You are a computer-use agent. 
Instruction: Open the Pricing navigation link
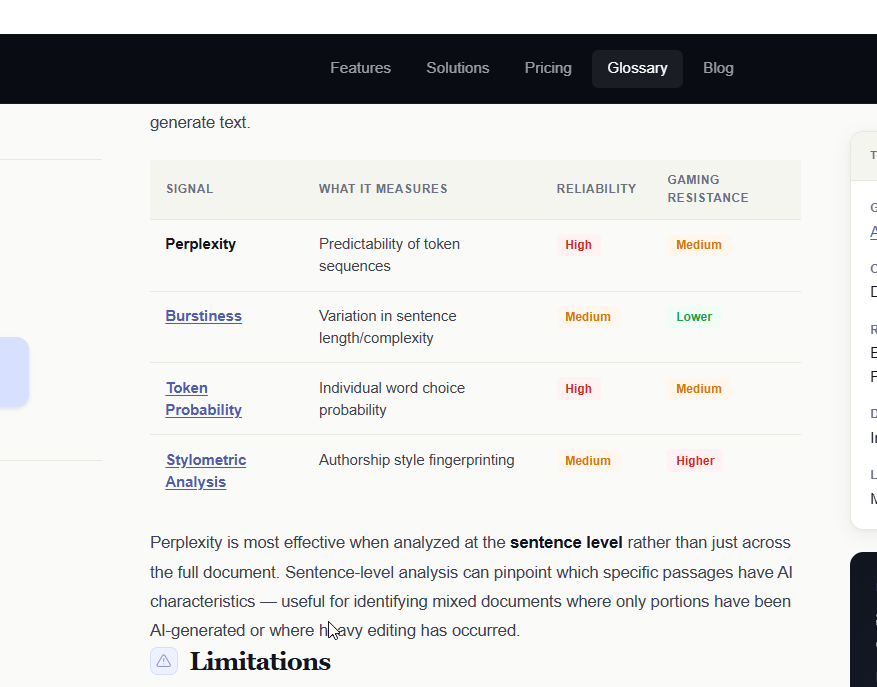548,68
